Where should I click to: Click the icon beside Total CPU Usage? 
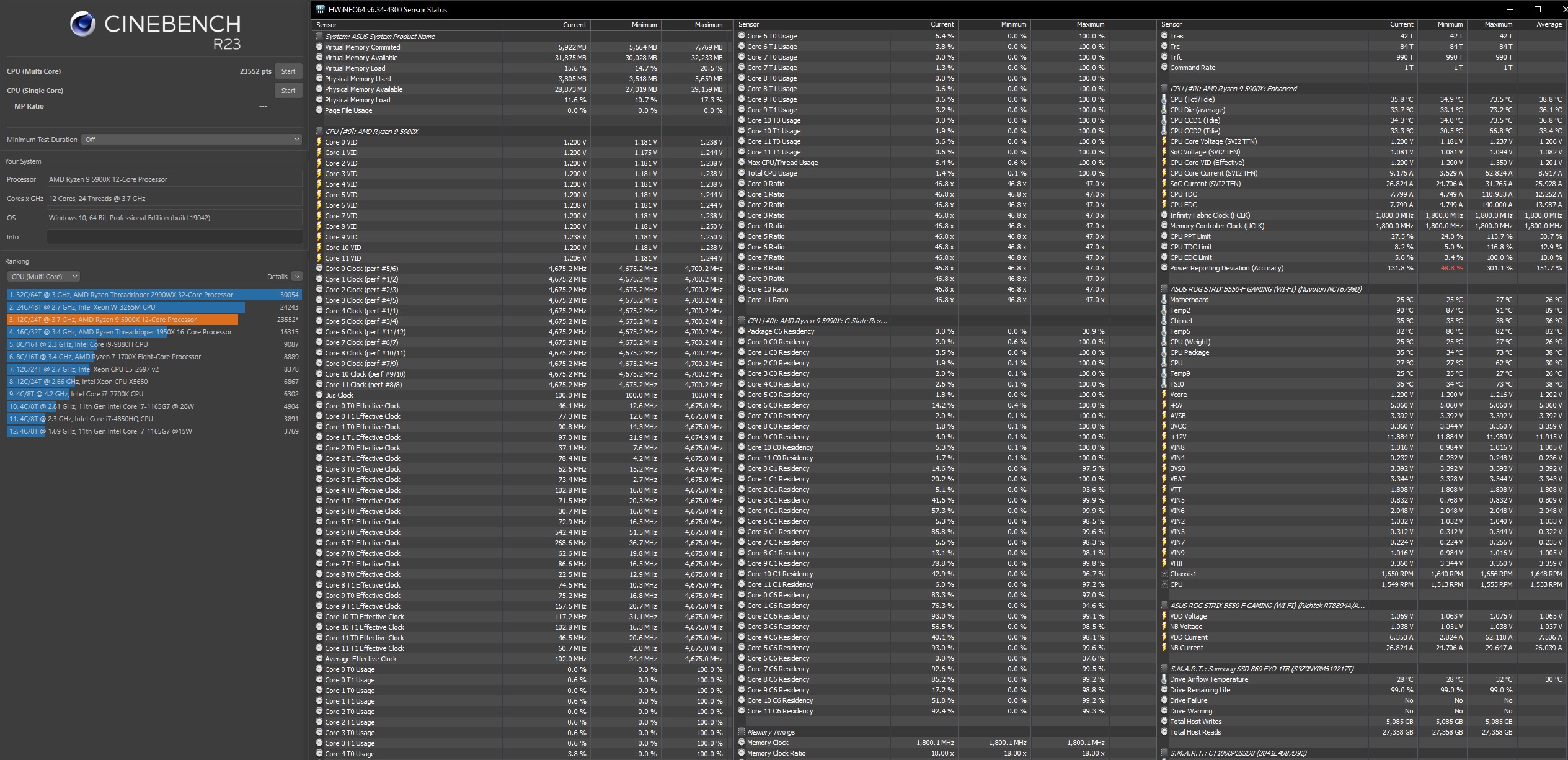(x=741, y=173)
